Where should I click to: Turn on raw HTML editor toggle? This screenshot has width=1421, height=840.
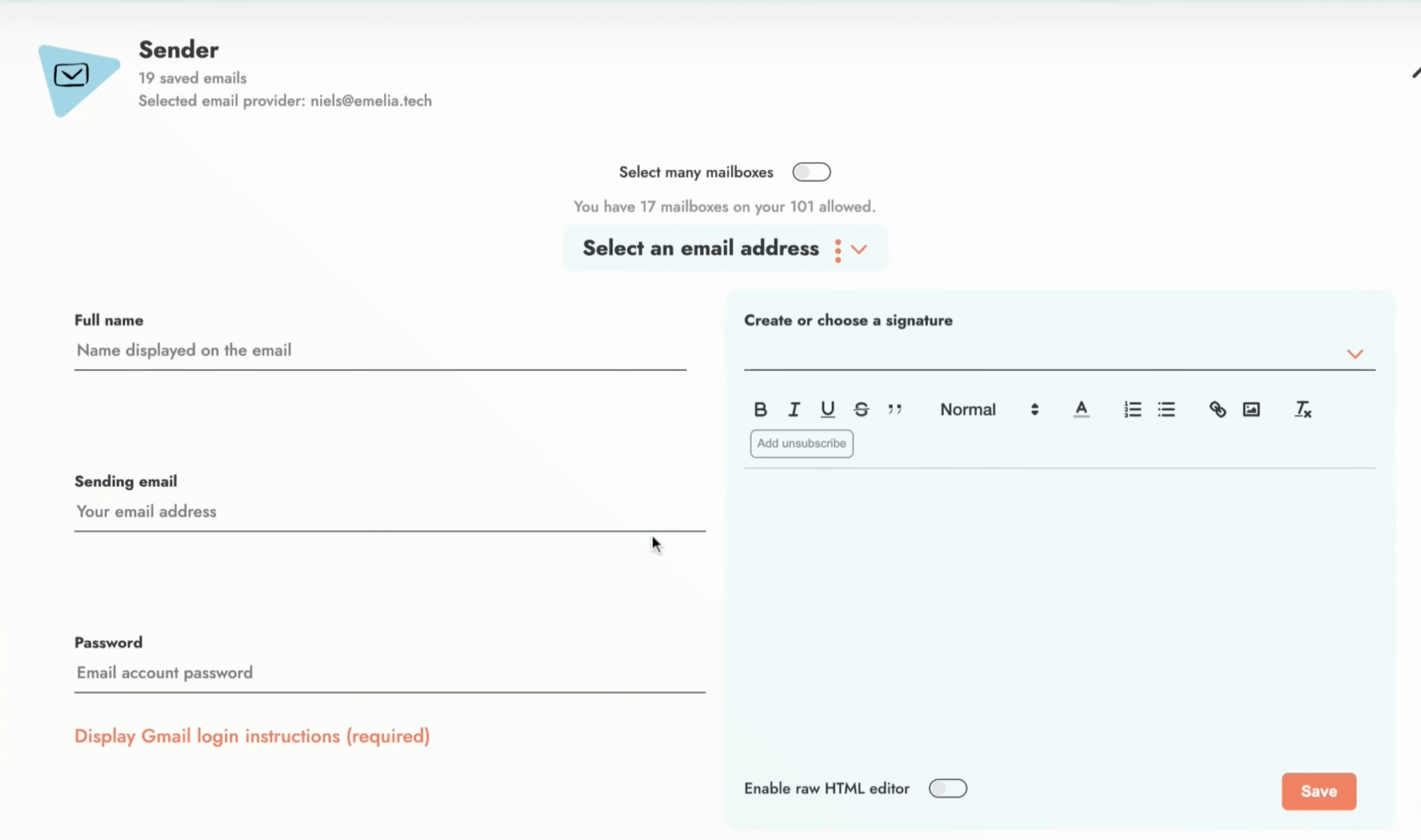coord(947,789)
